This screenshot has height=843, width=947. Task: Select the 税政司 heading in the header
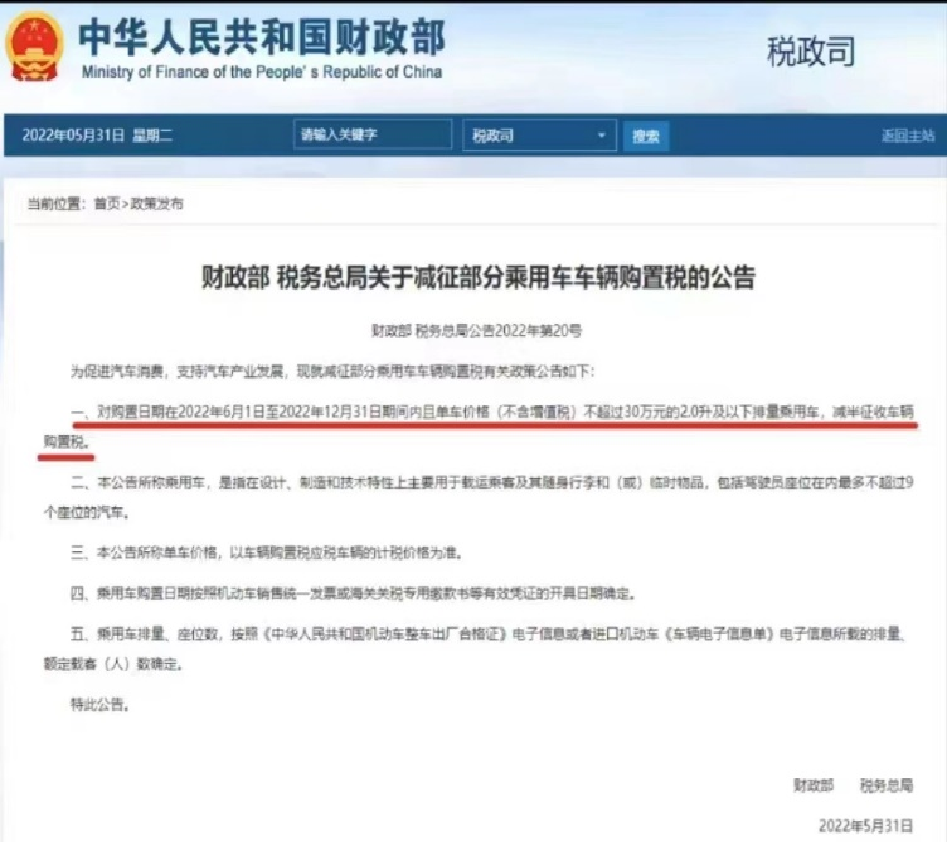coord(811,51)
